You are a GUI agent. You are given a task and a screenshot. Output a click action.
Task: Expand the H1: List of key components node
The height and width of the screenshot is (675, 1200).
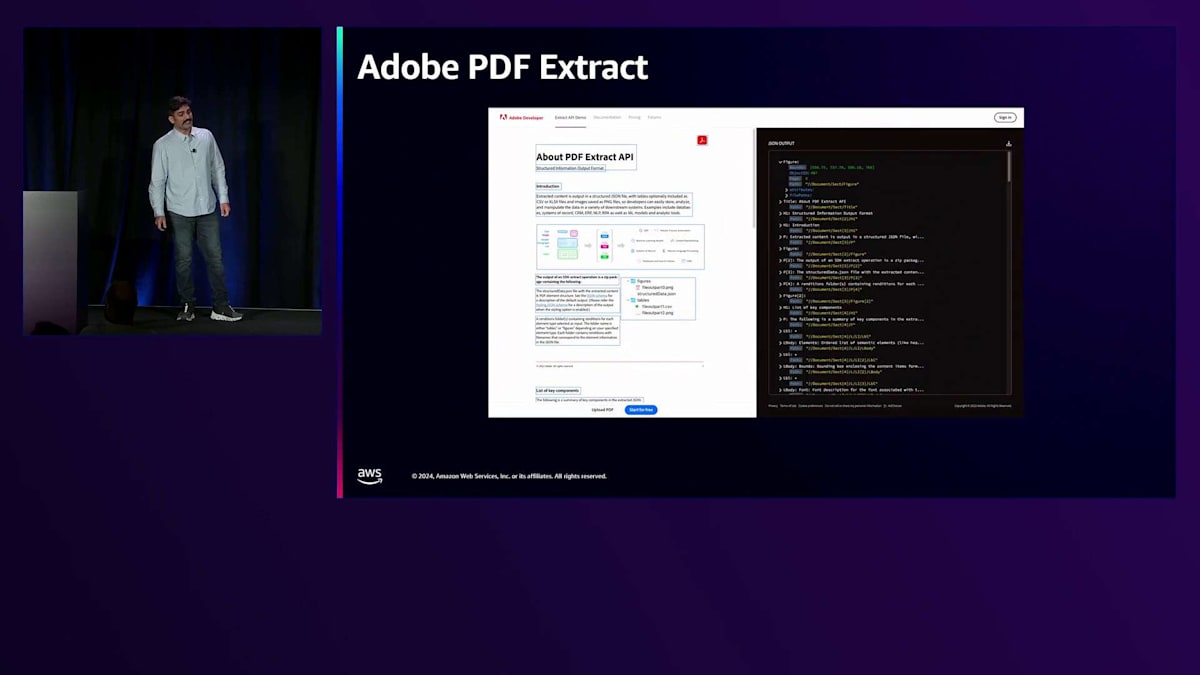(780, 307)
